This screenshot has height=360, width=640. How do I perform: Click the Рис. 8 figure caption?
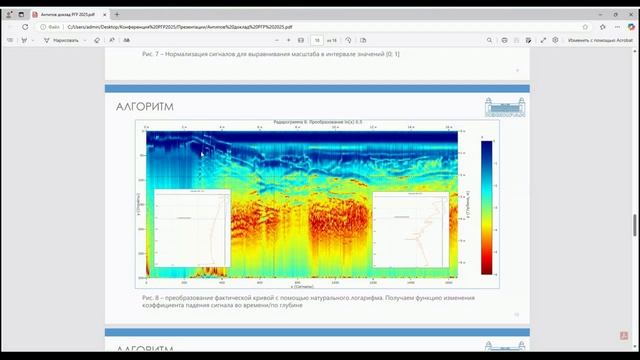coord(308,301)
